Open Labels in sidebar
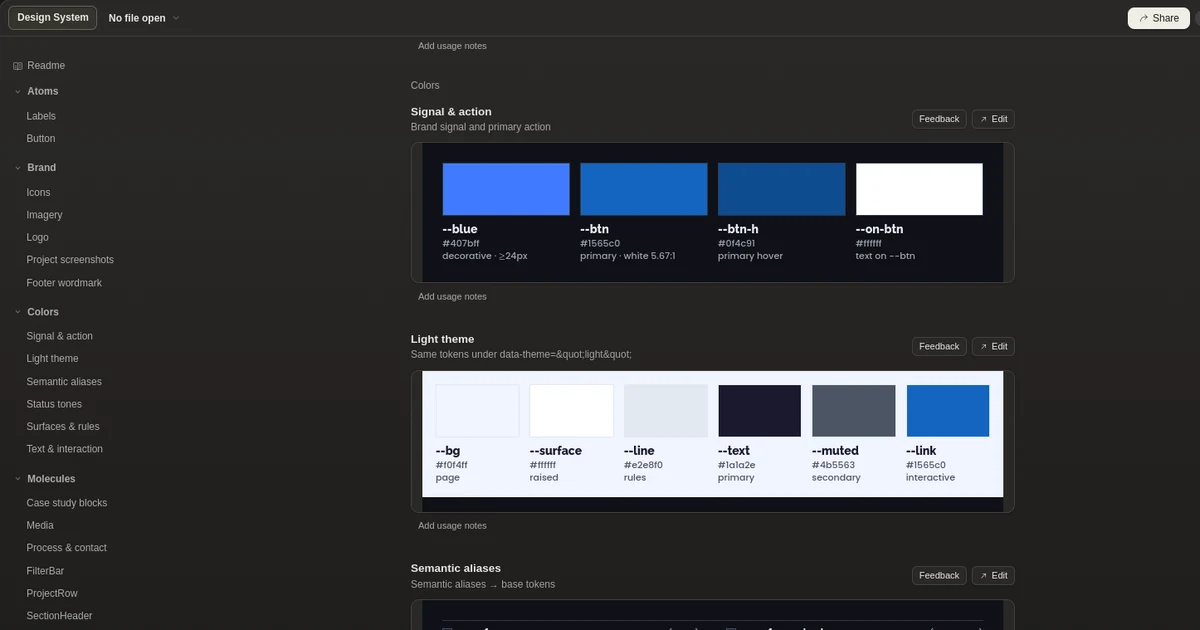Viewport: 1200px width, 630px height. tap(41, 116)
